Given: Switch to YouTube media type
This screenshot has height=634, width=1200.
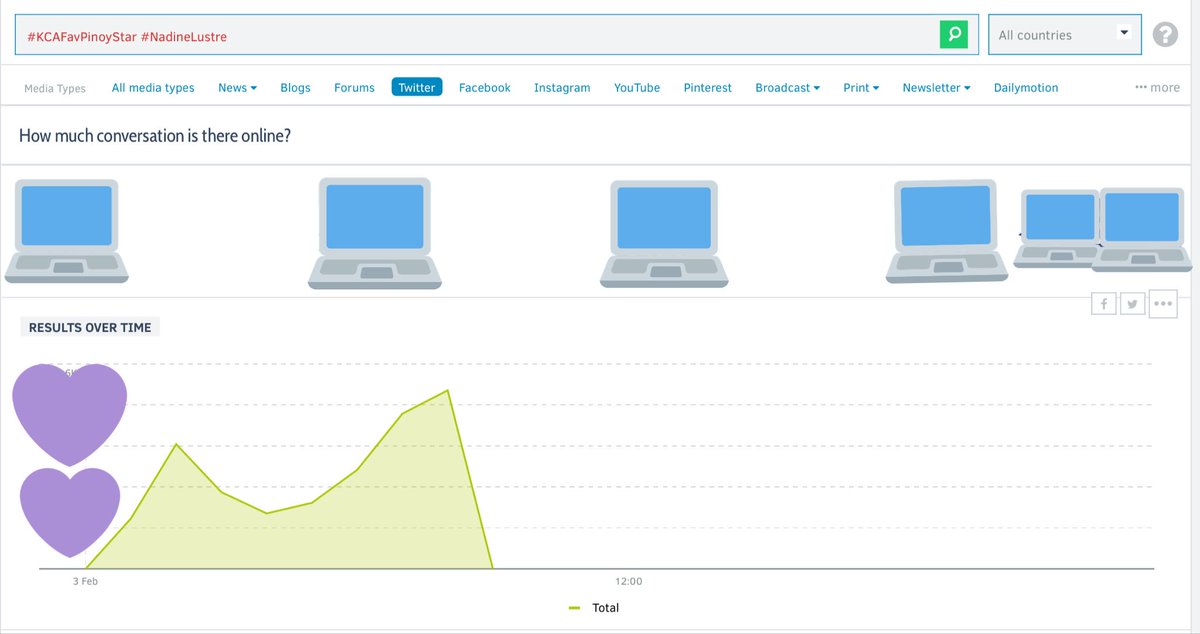Looking at the screenshot, I should pos(637,88).
